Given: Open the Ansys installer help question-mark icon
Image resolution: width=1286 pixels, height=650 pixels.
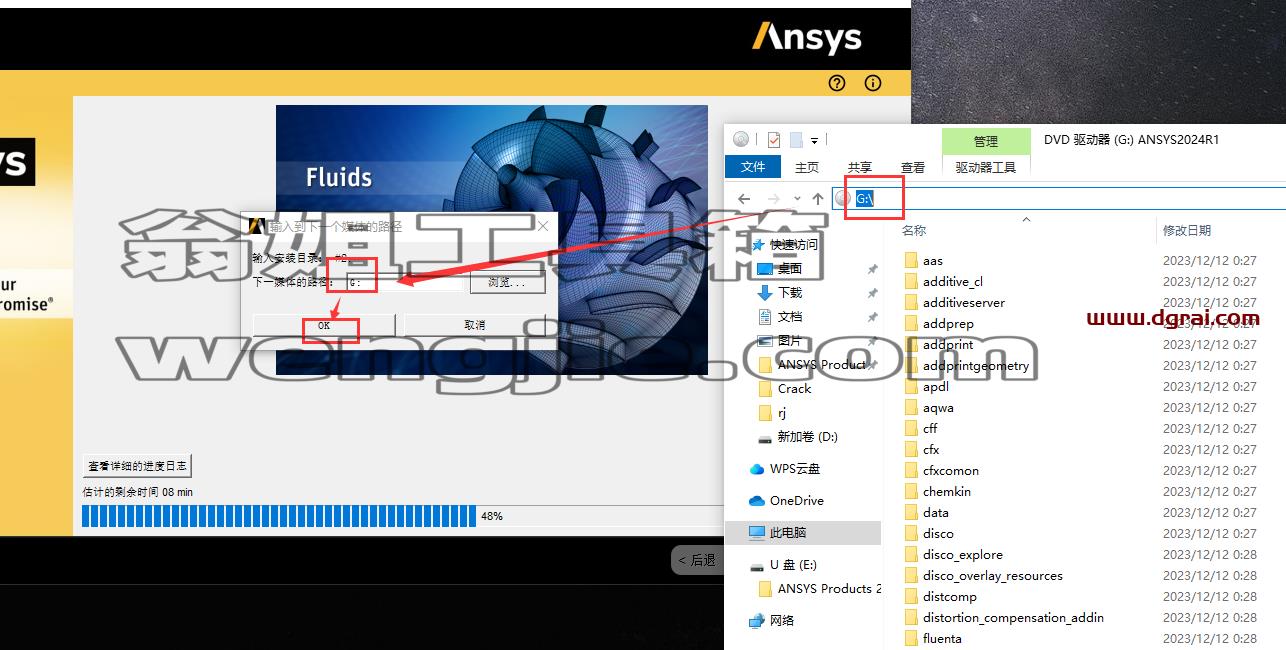Looking at the screenshot, I should [838, 83].
